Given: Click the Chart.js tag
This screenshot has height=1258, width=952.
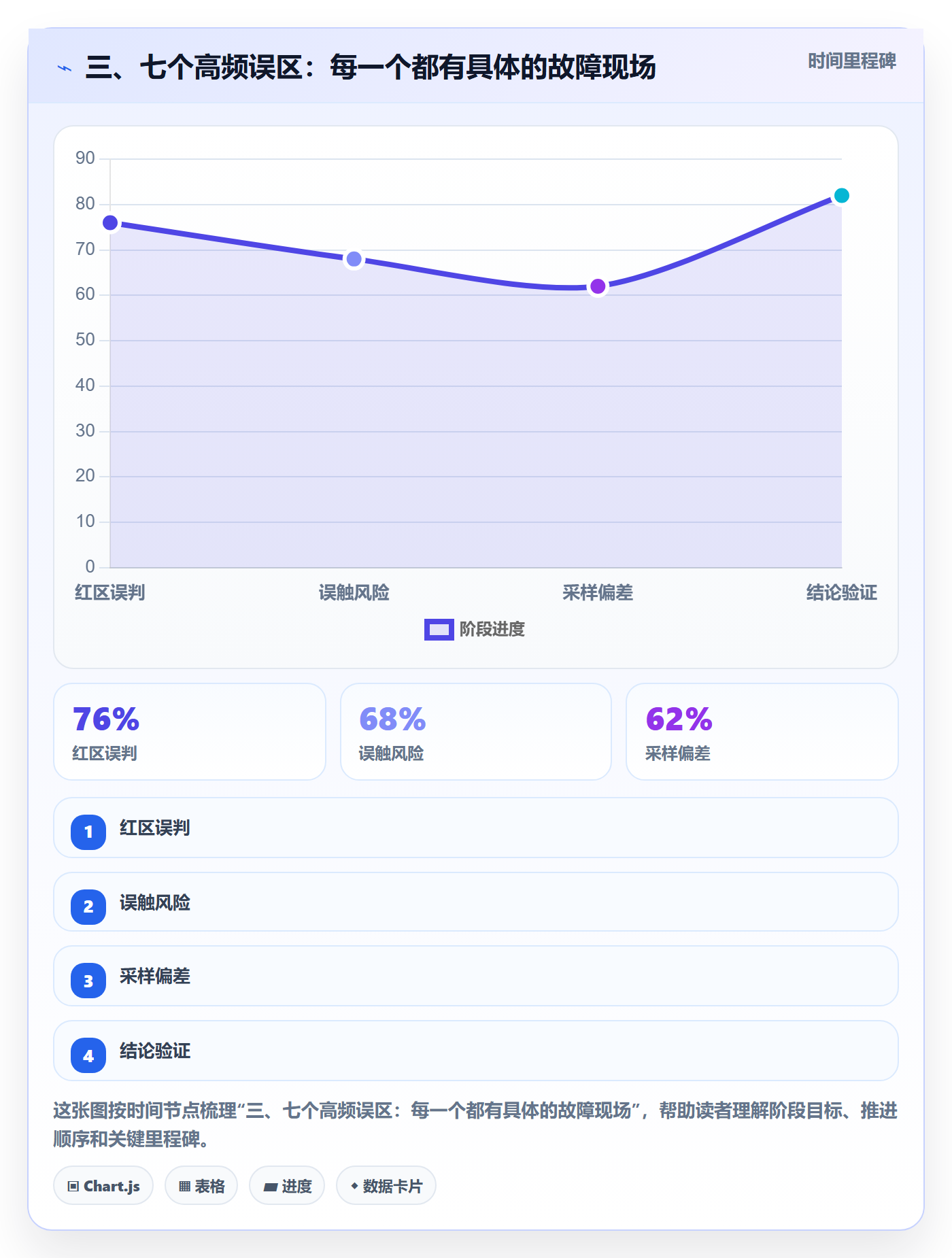Looking at the screenshot, I should pyautogui.click(x=103, y=1186).
